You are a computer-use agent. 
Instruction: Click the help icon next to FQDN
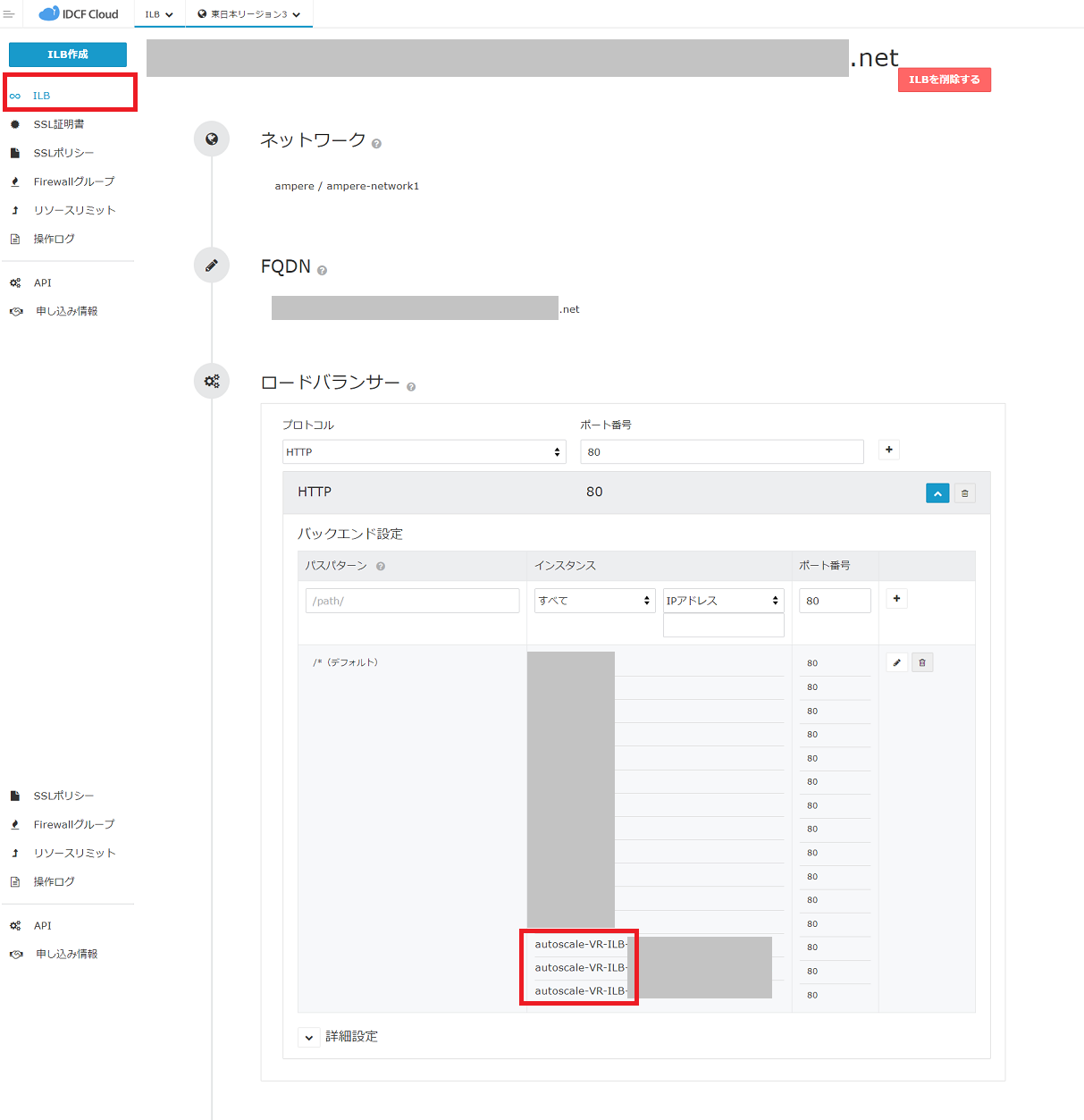tap(322, 271)
